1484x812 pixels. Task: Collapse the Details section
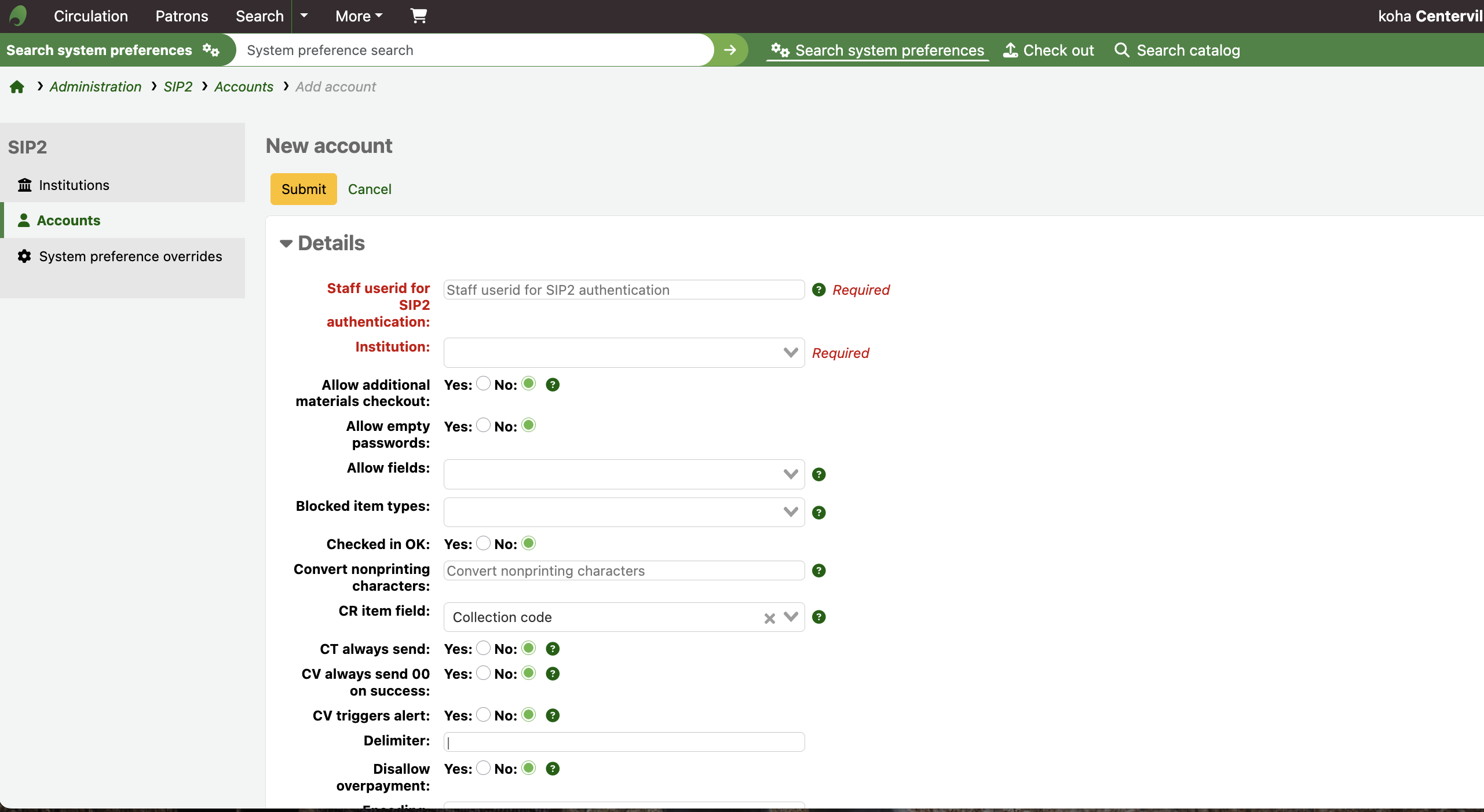(322, 243)
